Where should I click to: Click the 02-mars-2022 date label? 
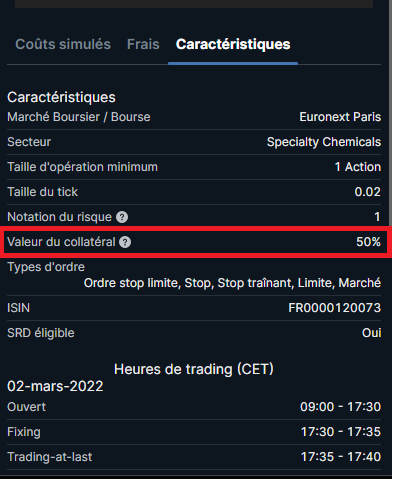[55, 386]
